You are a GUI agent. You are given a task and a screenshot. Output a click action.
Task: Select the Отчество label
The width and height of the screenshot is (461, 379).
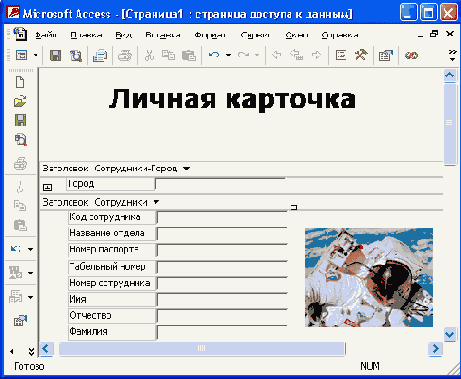pyautogui.click(x=112, y=315)
